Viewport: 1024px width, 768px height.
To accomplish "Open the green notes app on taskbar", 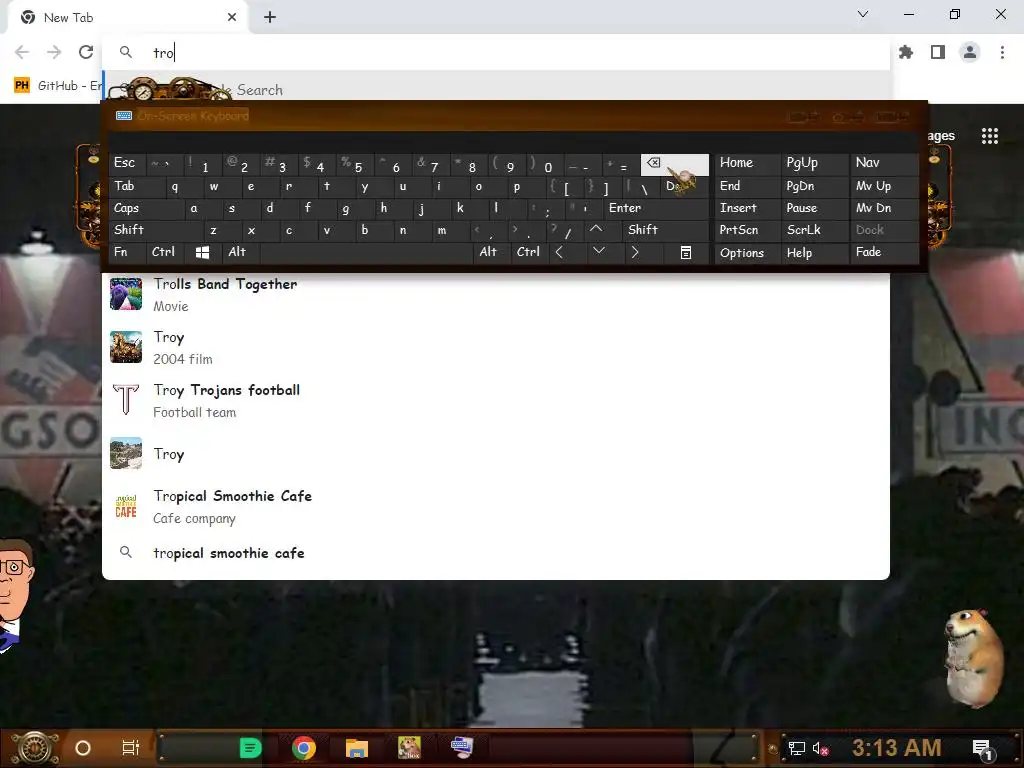I will point(250,748).
